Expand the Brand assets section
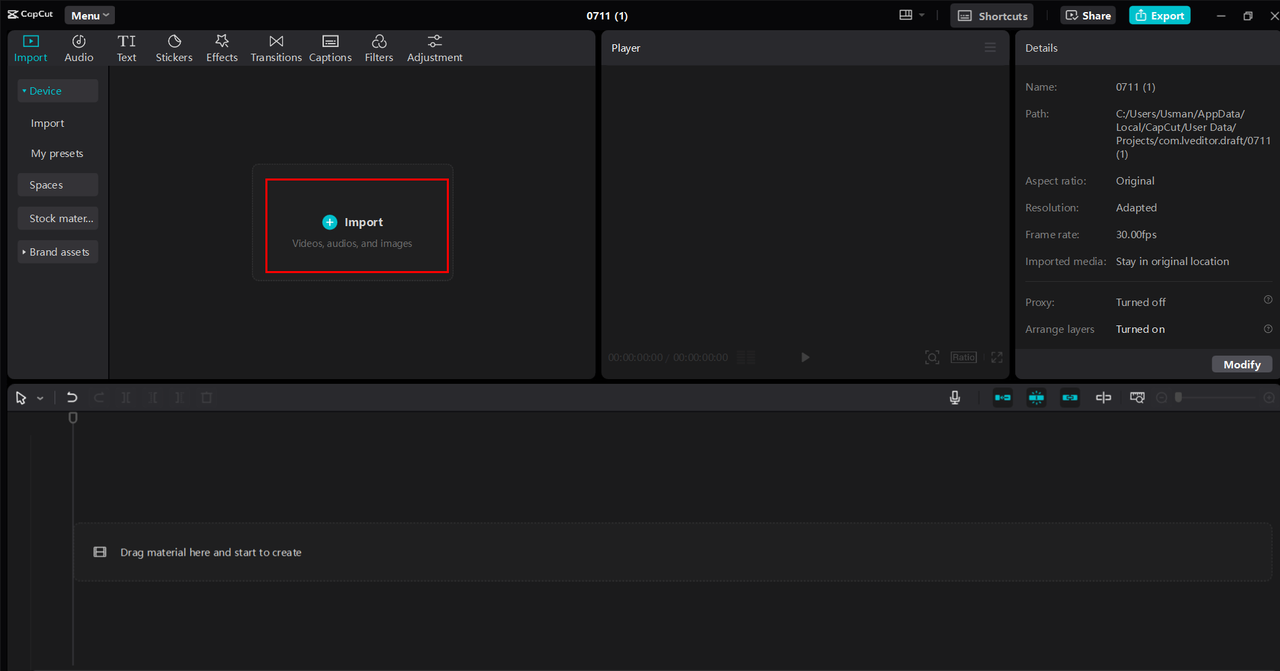This screenshot has width=1280, height=671. pos(57,252)
